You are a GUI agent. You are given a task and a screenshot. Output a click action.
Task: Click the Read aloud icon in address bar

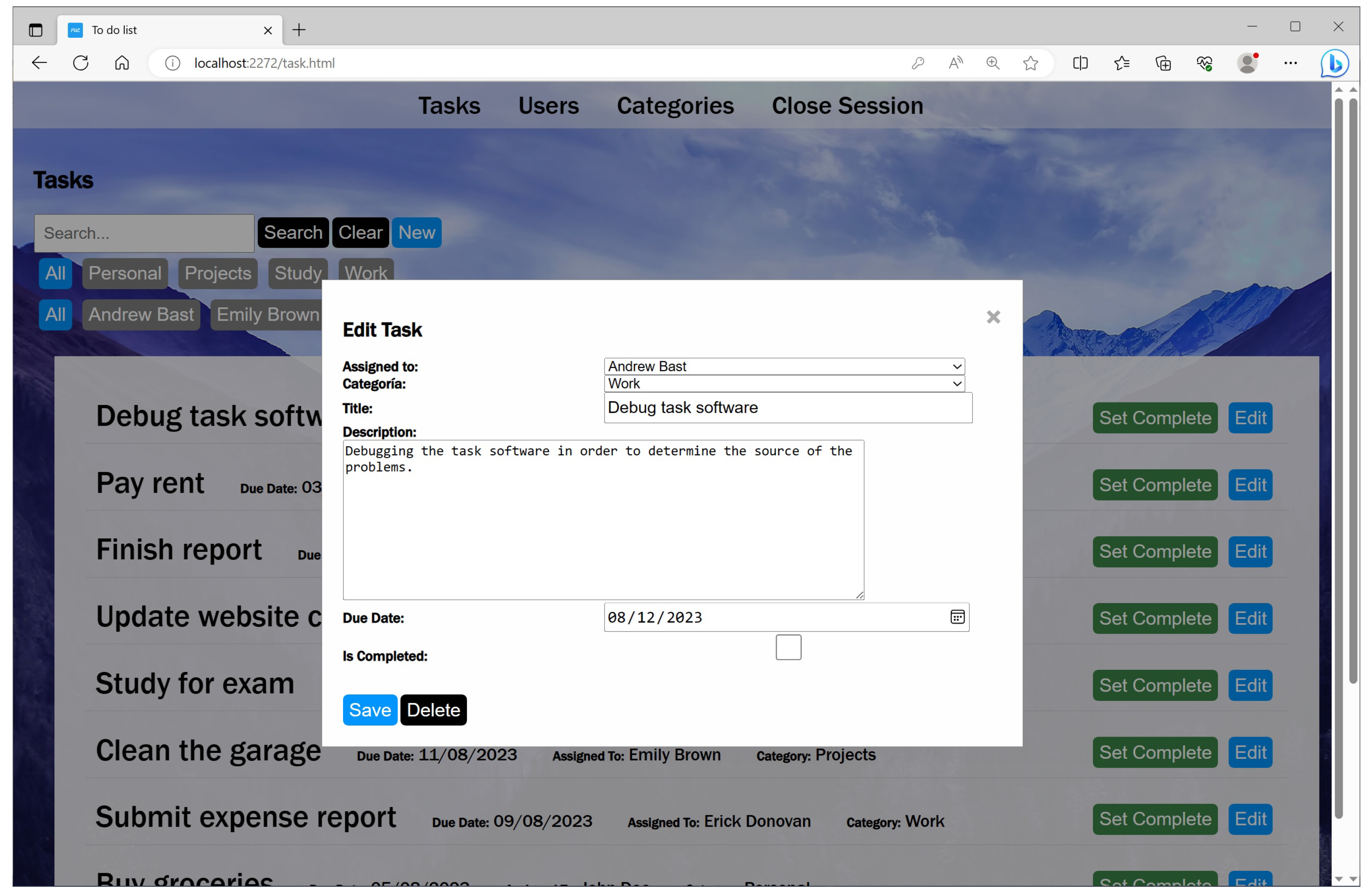coord(956,63)
